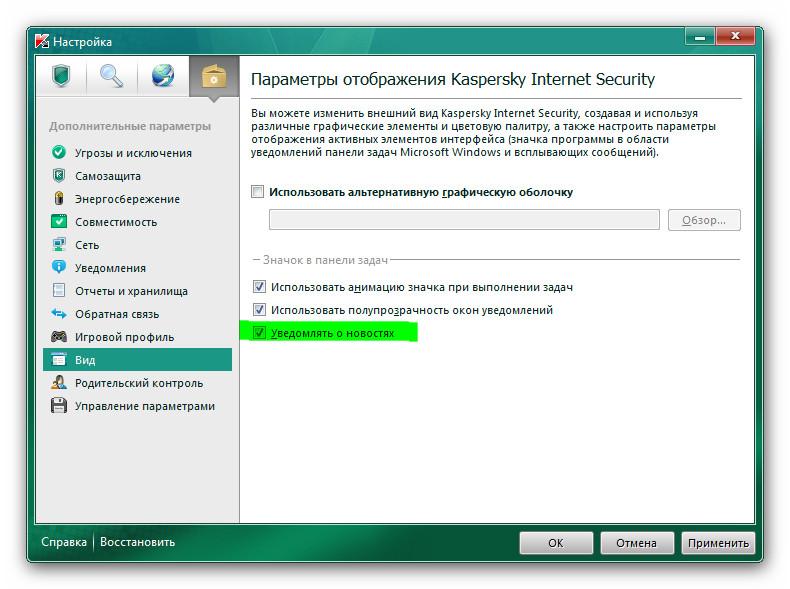Image resolution: width=790 pixels, height=589 pixels.
Task: Click the skin path input field
Action: (464, 220)
